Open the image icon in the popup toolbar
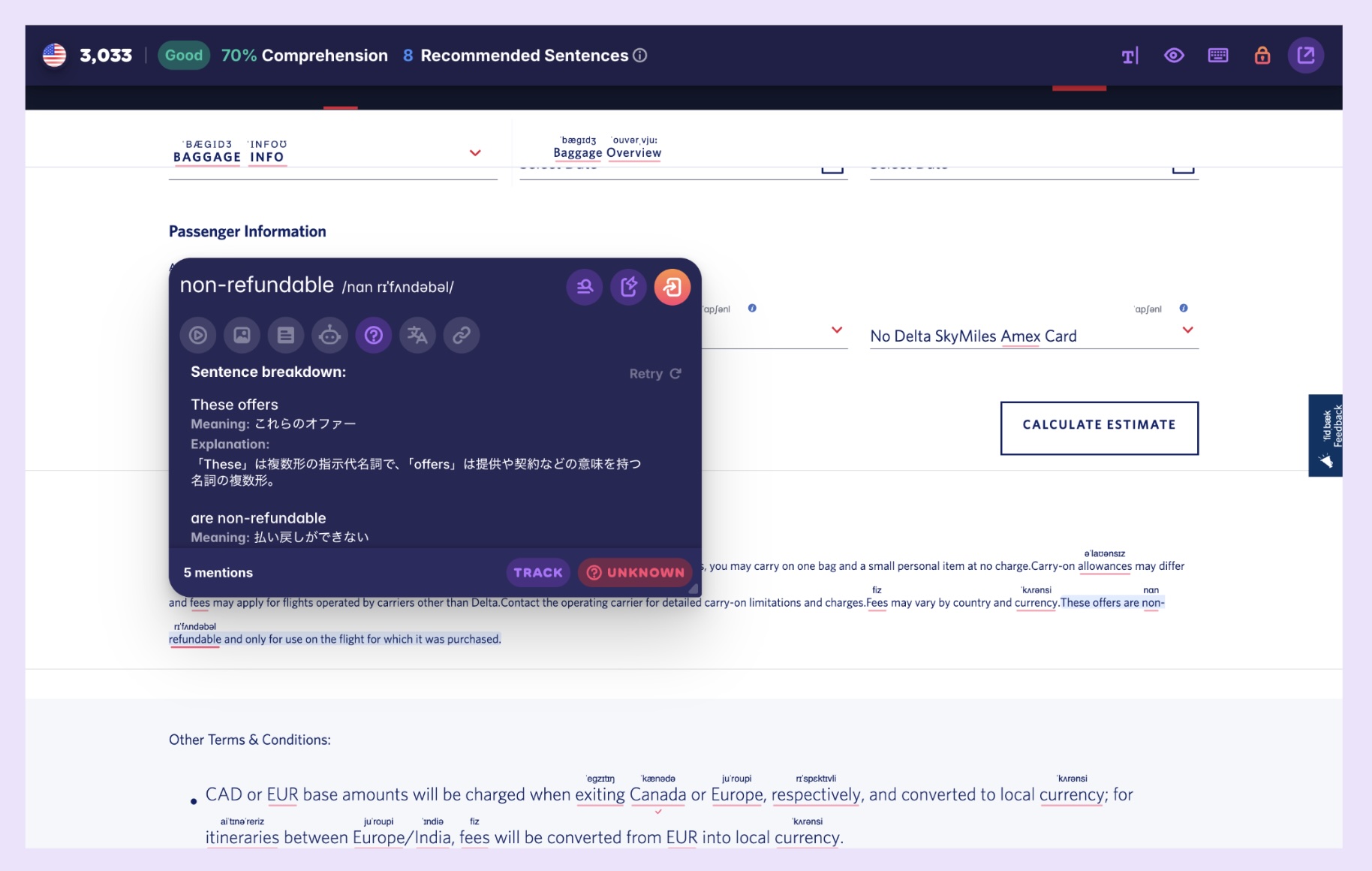This screenshot has width=1372, height=871. pyautogui.click(x=242, y=336)
